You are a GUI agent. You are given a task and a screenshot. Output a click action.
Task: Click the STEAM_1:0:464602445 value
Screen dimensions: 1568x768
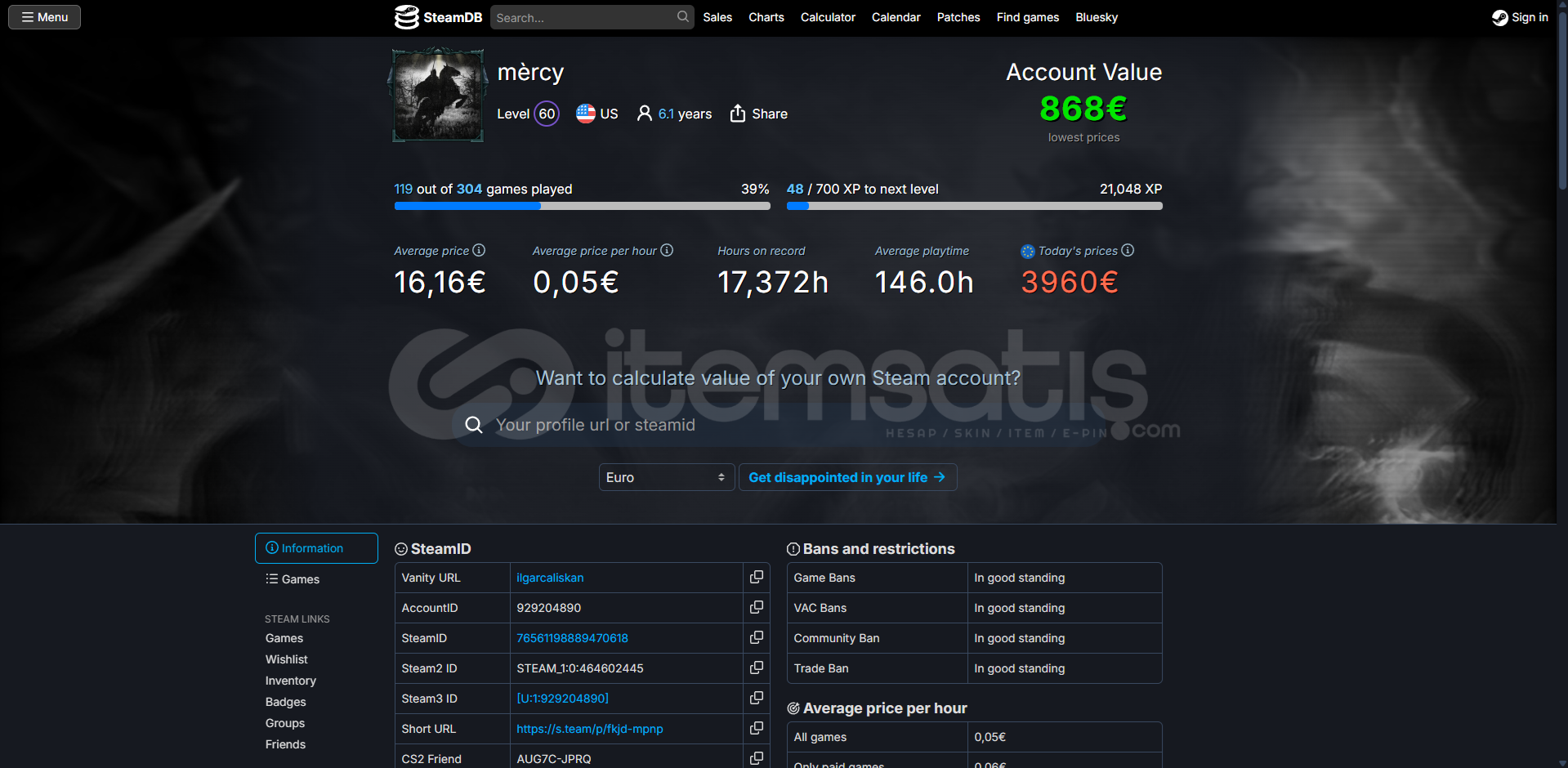[580, 668]
